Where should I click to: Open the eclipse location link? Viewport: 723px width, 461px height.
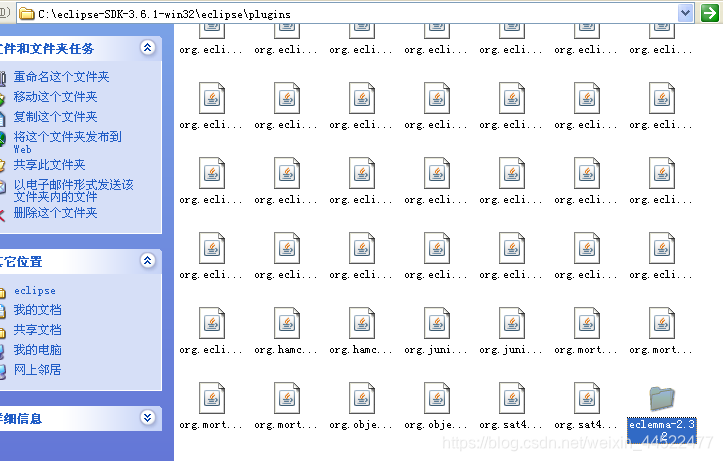(35, 291)
